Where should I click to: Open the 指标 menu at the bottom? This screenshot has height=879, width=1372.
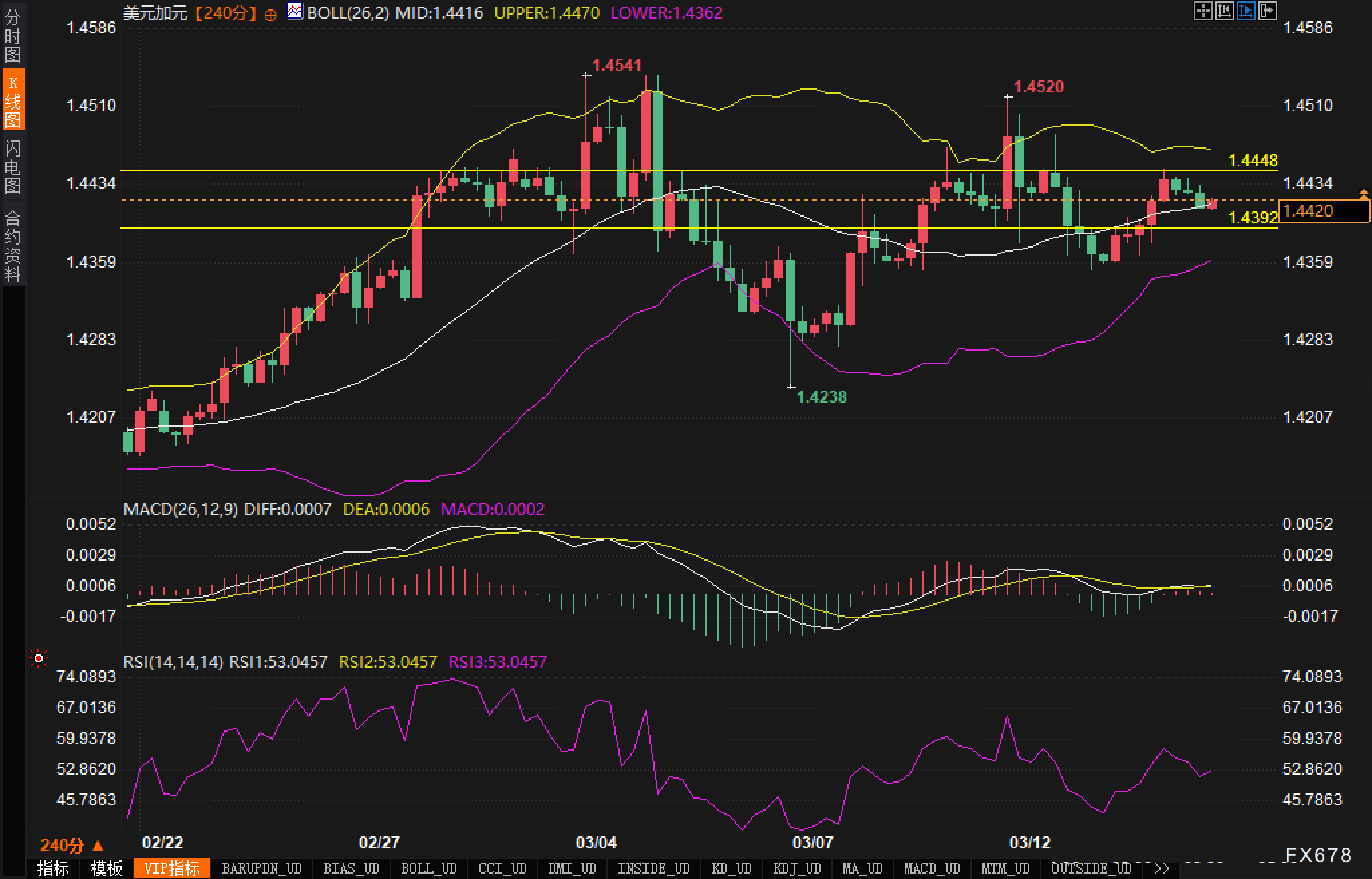coord(53,868)
